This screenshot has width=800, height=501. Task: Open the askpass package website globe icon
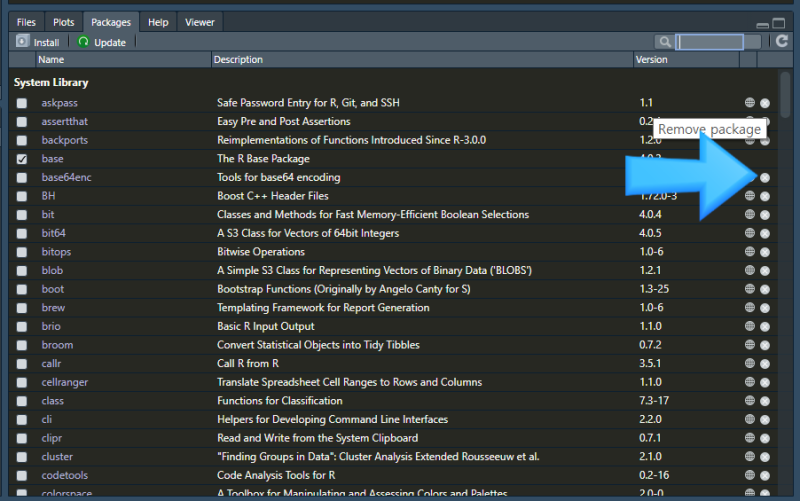749,103
